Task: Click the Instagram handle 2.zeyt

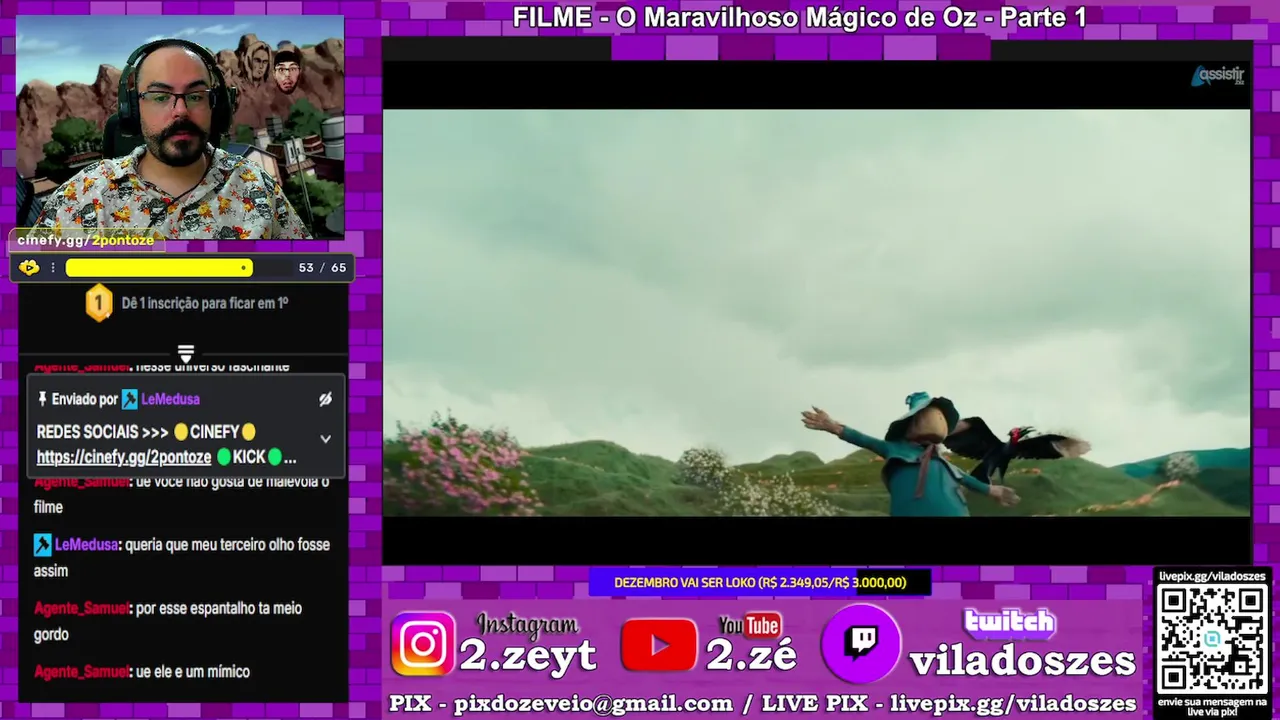Action: (527, 656)
